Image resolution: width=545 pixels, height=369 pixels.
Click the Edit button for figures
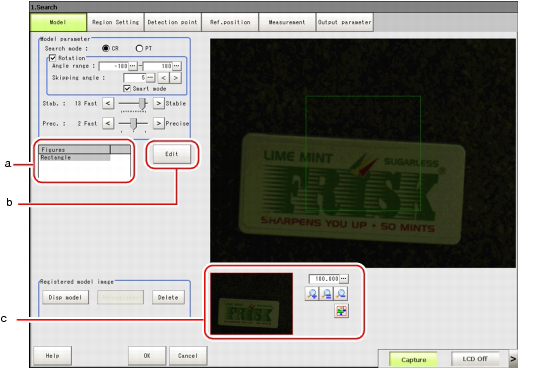[172, 154]
